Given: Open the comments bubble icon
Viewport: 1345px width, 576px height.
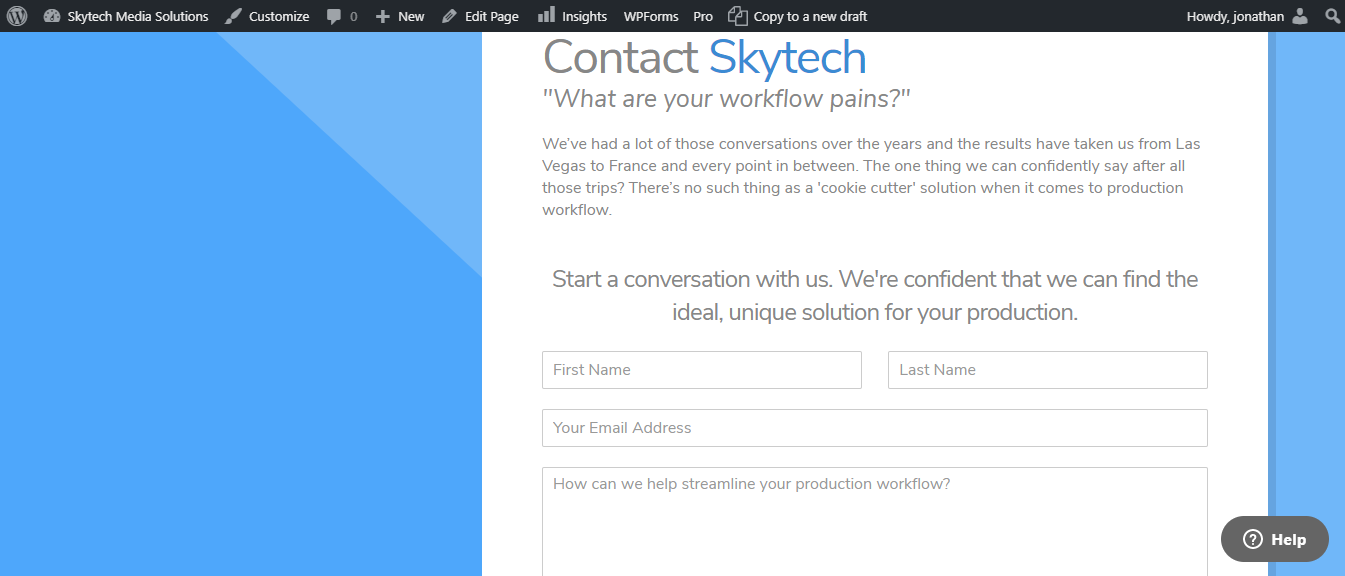Looking at the screenshot, I should click(x=334, y=16).
